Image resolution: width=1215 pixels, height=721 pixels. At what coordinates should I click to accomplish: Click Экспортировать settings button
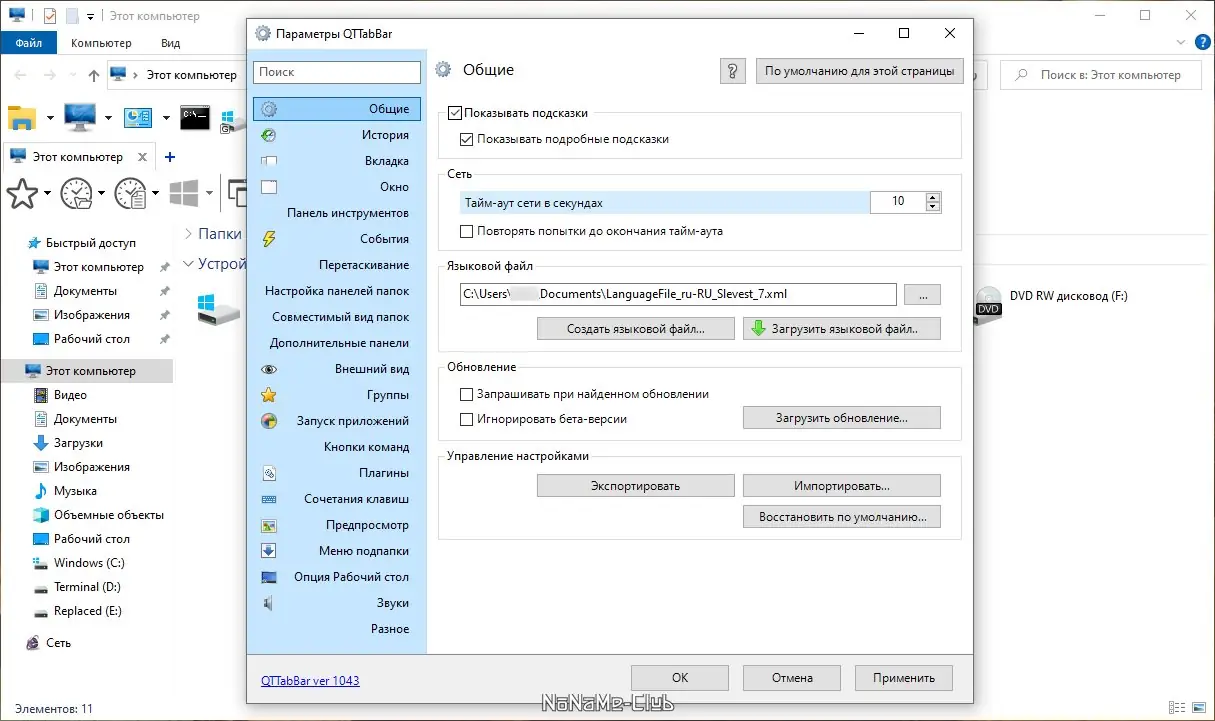[636, 486]
